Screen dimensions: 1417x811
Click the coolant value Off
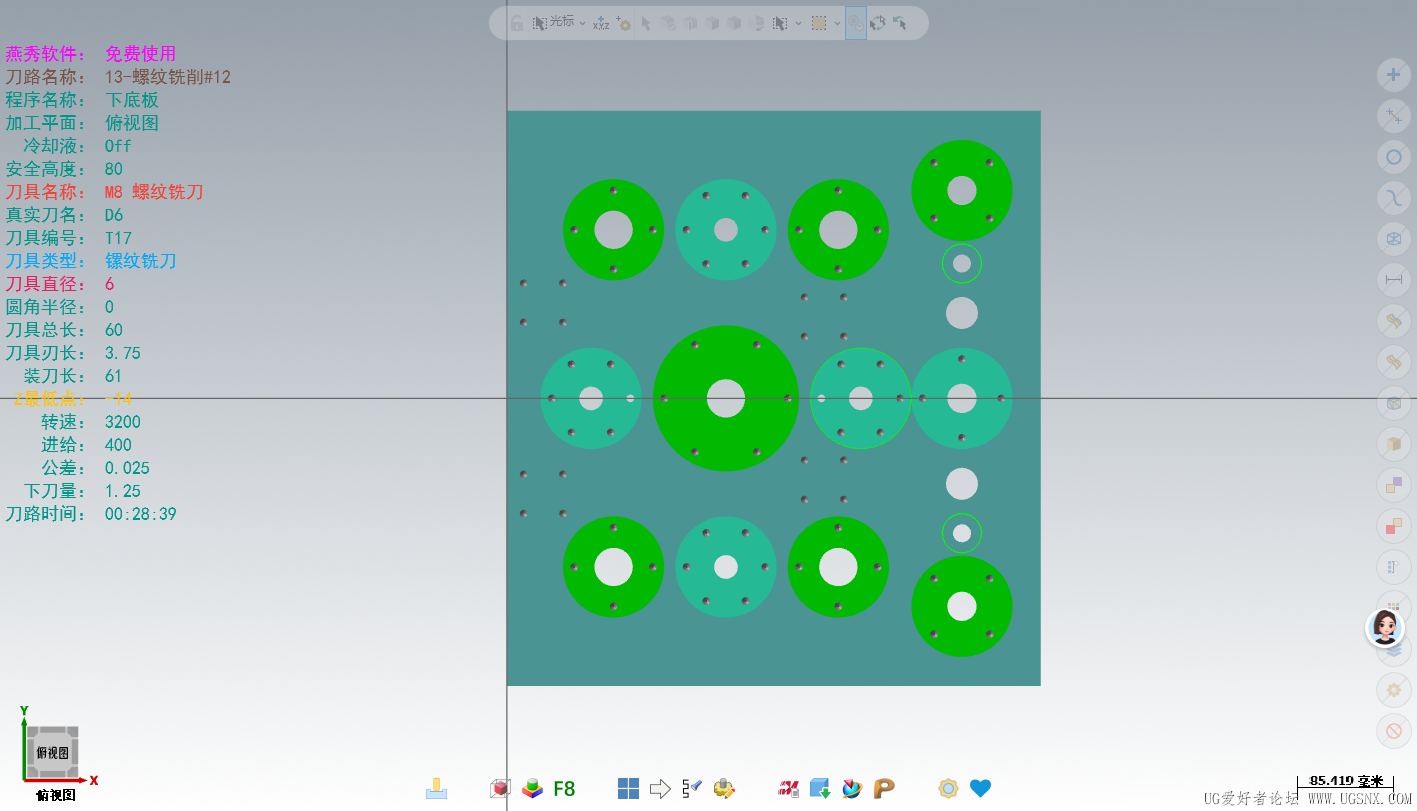click(118, 146)
